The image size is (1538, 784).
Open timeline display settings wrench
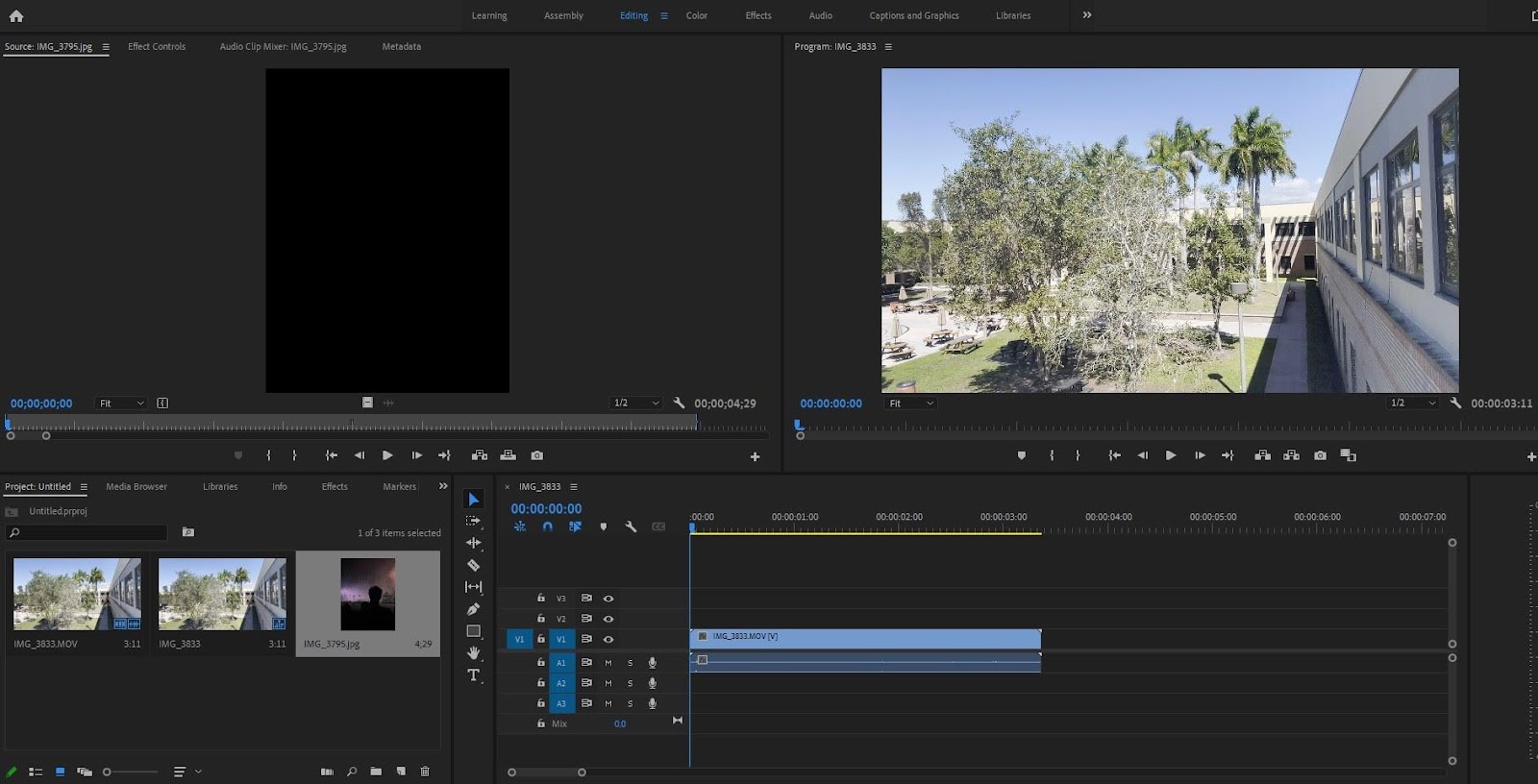(x=631, y=527)
